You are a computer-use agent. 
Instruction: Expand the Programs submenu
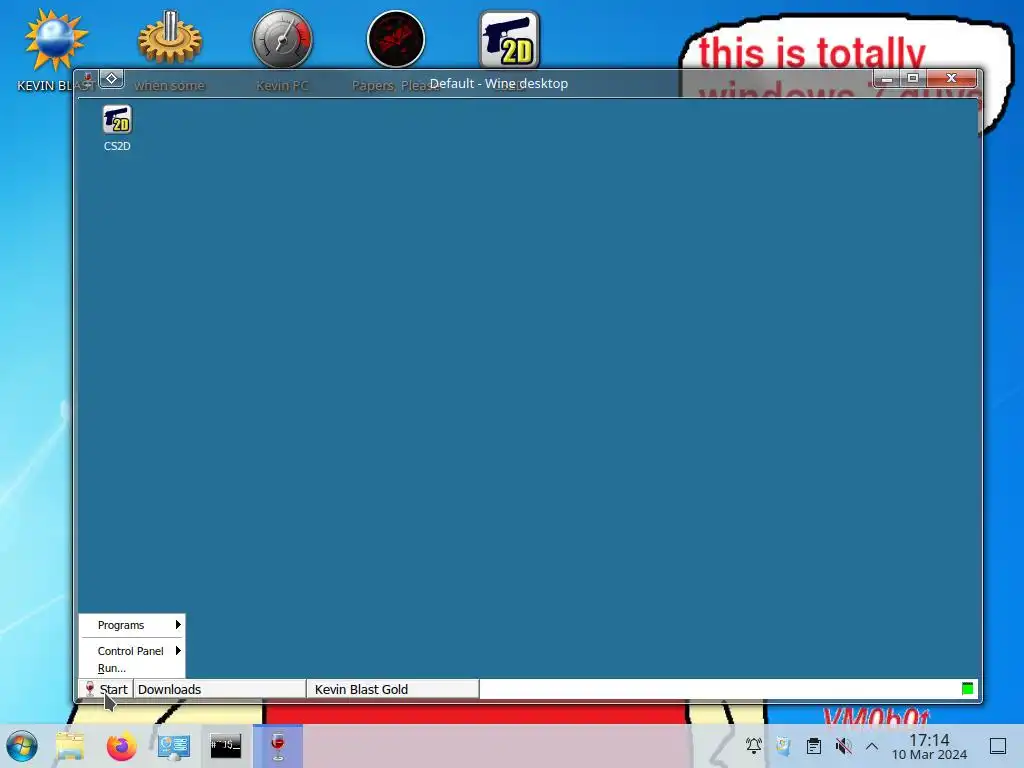coord(132,625)
